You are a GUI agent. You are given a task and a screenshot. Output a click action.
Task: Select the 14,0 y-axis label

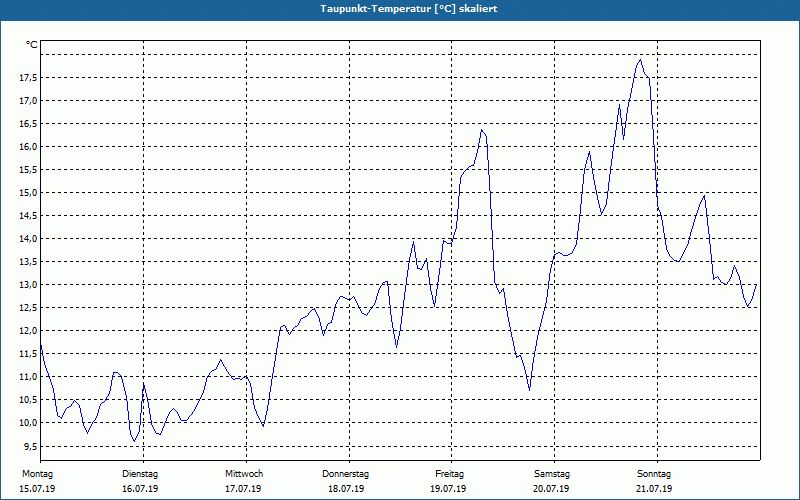[x=28, y=239]
